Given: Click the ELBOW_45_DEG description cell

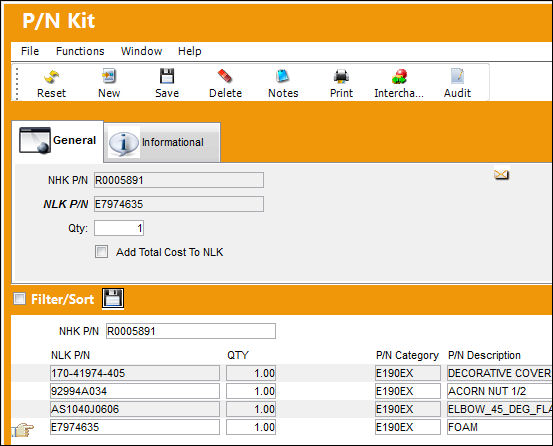Looking at the screenshot, I should pyautogui.click(x=500, y=409).
